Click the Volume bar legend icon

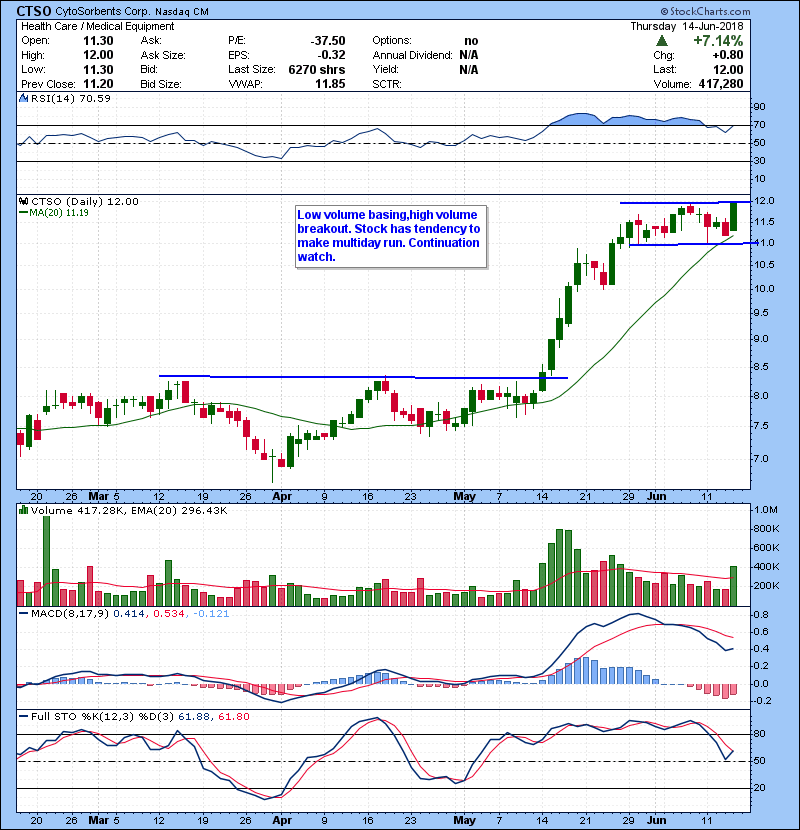click(x=23, y=510)
